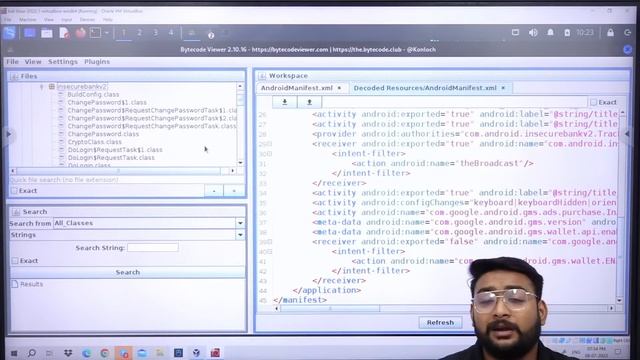
Task: Switch to workspace 2 in Kali panel
Action: (x=140, y=33)
